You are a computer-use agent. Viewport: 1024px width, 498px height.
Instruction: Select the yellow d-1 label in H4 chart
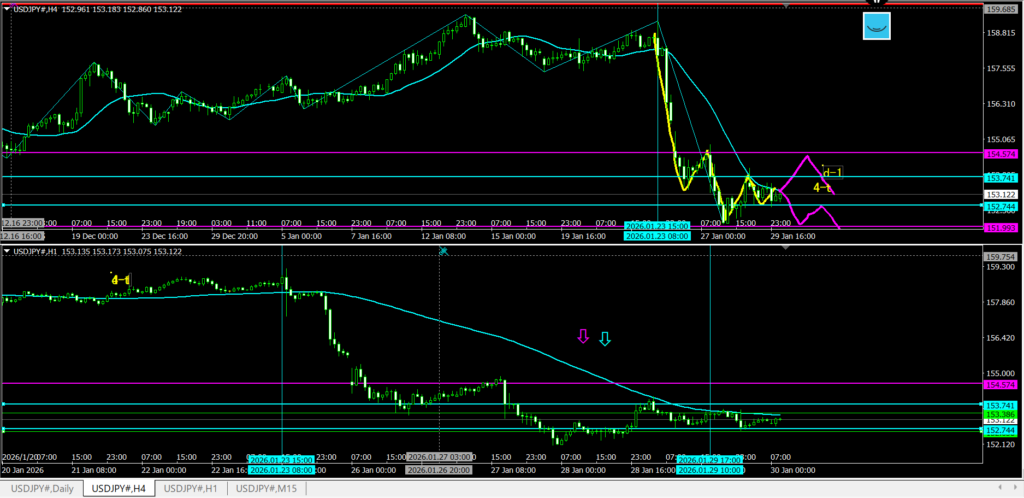[832, 172]
